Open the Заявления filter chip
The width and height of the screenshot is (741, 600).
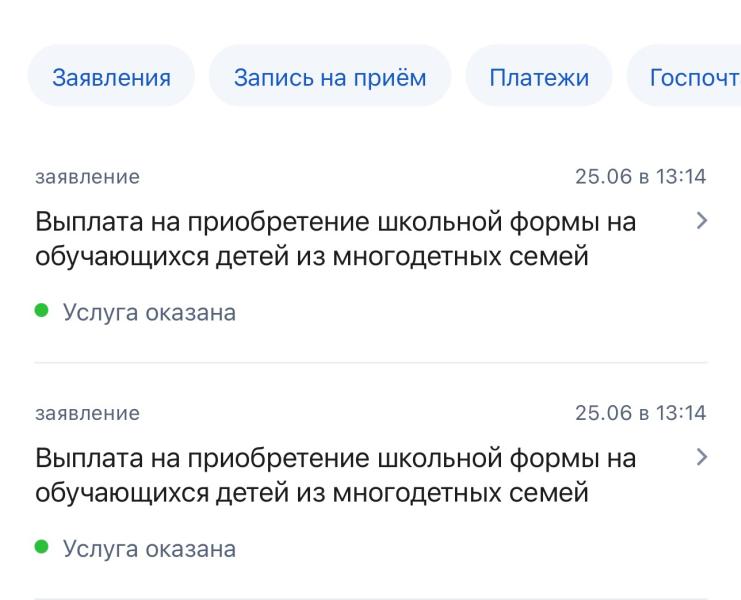(112, 77)
